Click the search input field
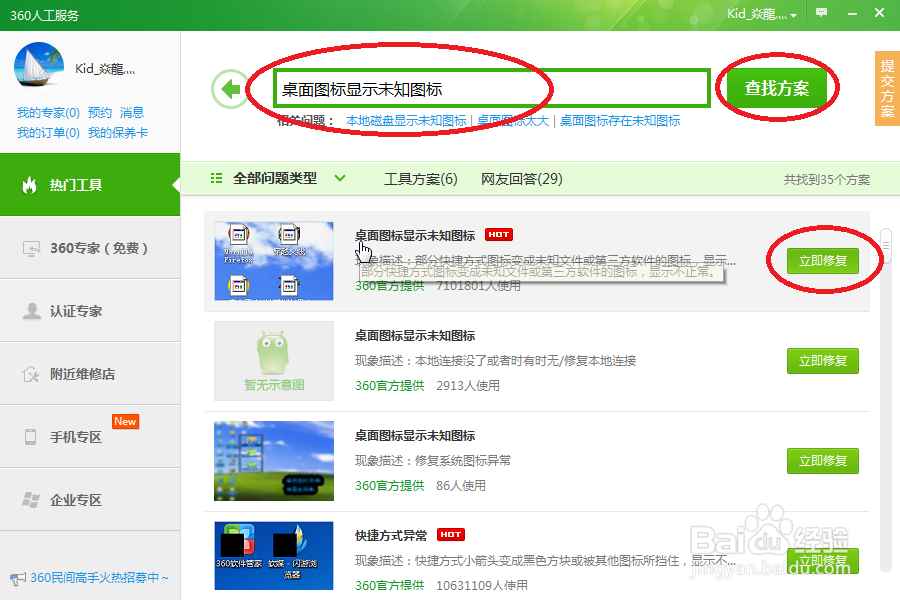Image resolution: width=900 pixels, height=600 pixels. coord(492,89)
